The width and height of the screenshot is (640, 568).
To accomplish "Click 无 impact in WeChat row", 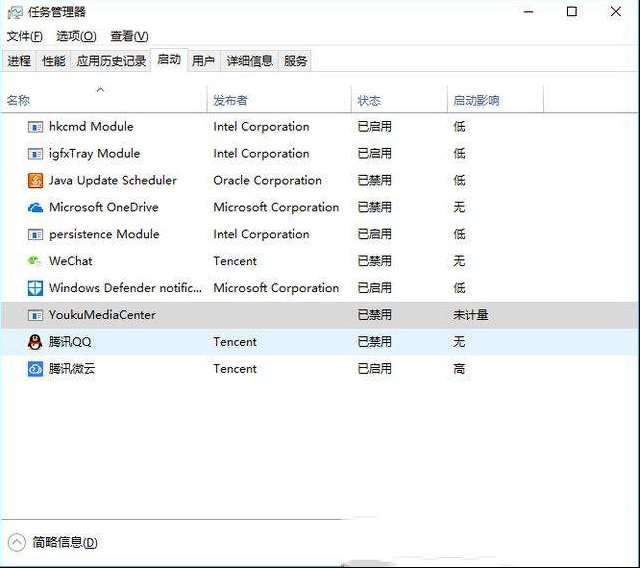I will click(x=459, y=261).
